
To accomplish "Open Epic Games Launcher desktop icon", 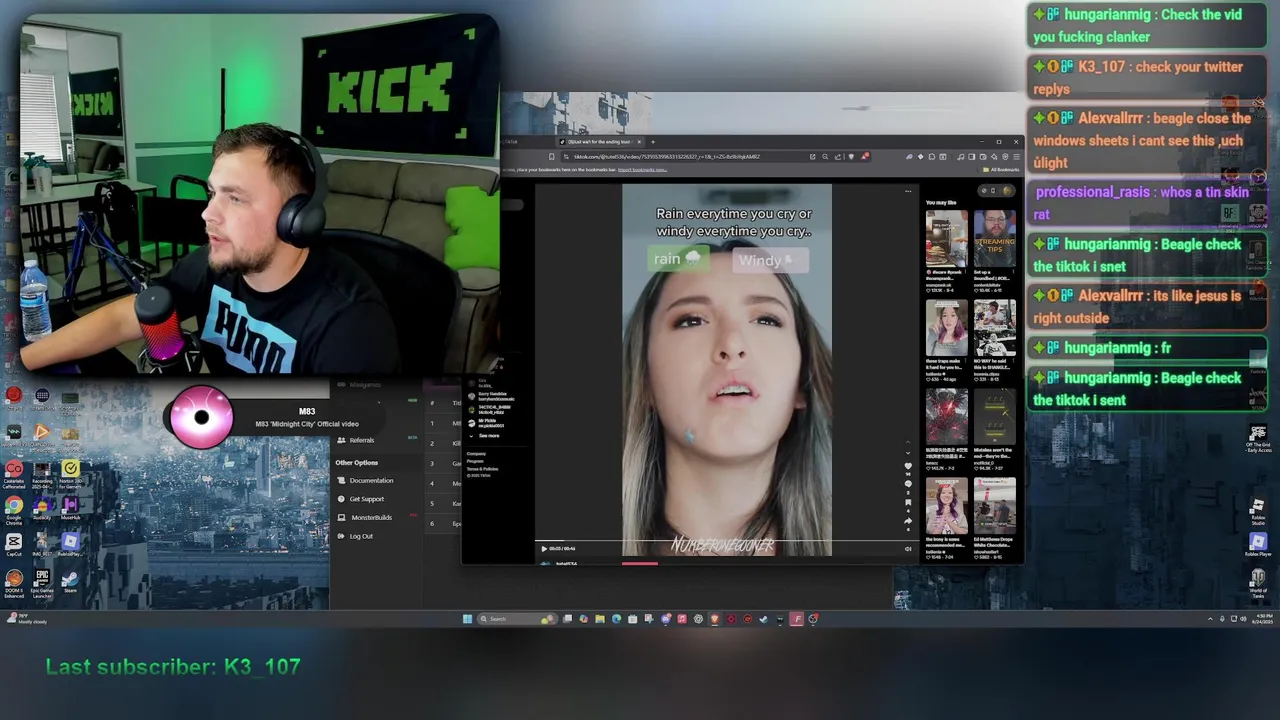I will 42,584.
